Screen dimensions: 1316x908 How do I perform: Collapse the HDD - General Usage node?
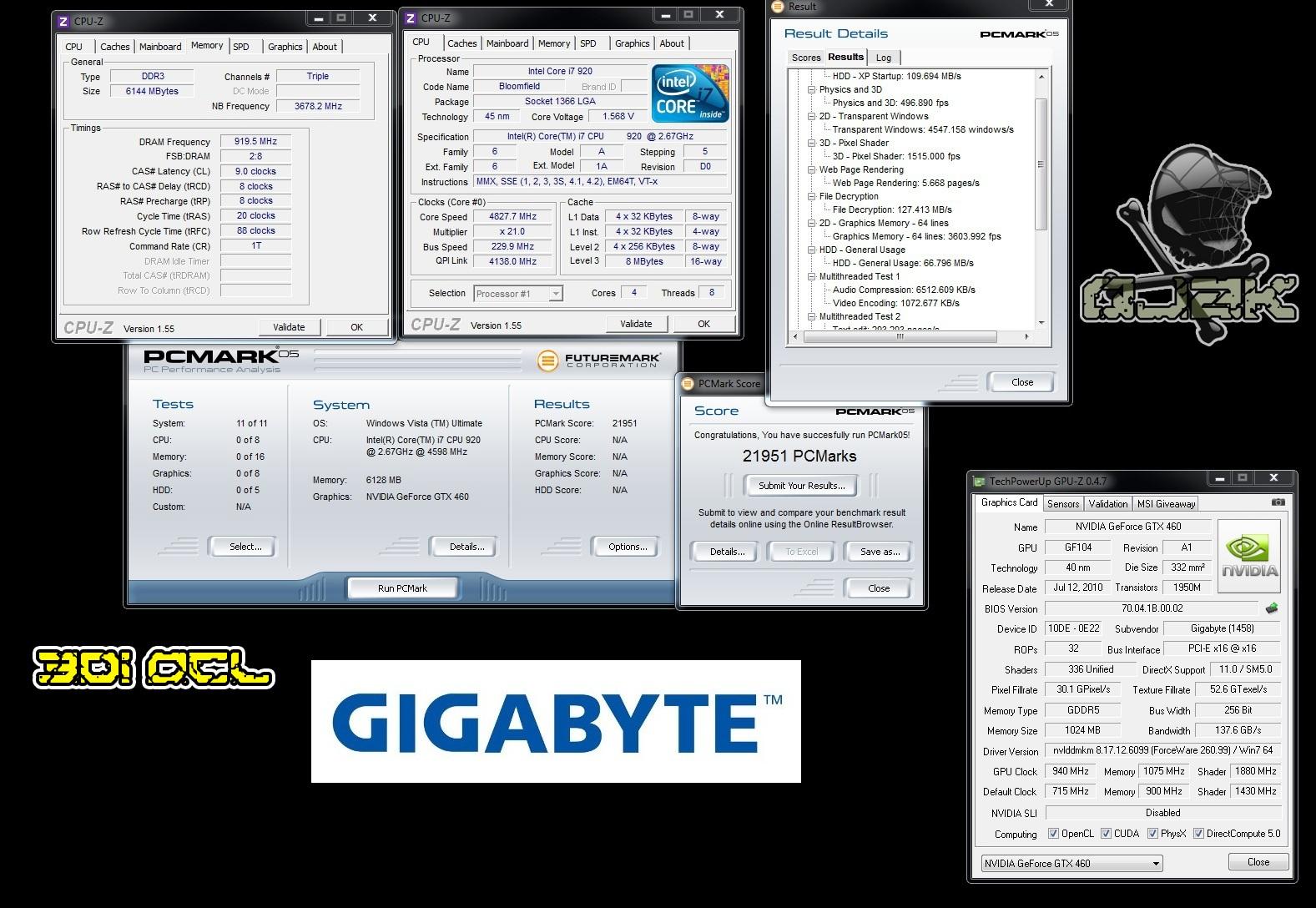(811, 250)
